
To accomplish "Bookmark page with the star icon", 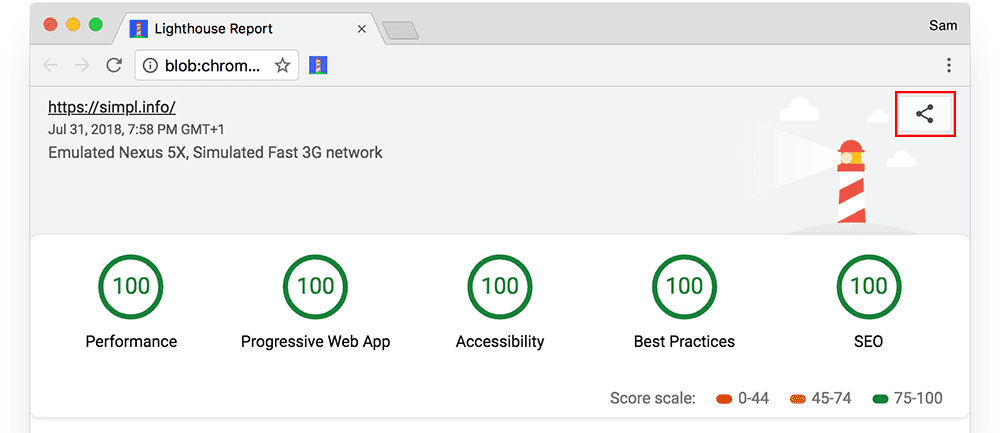I will (x=282, y=65).
